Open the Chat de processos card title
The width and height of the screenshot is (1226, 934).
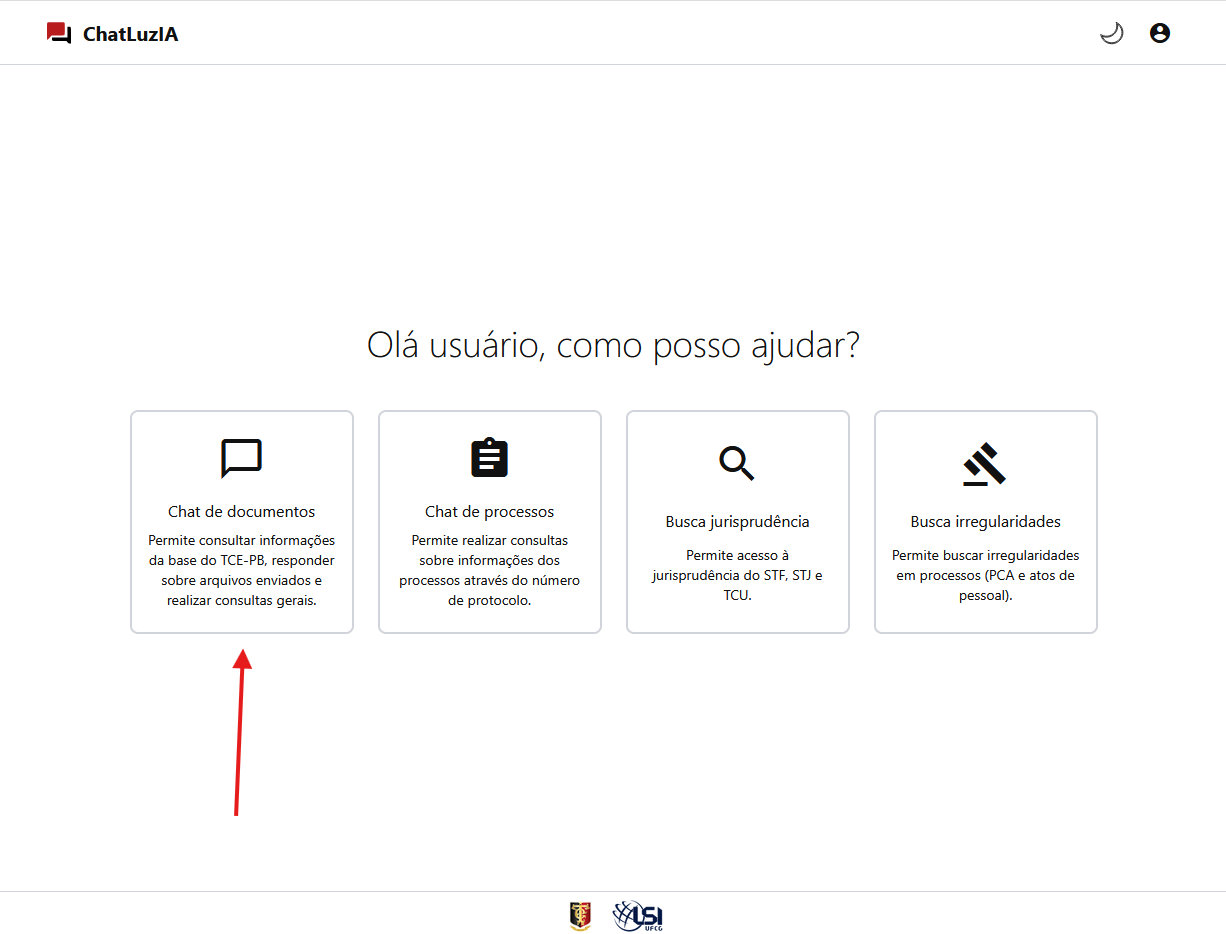[x=490, y=512]
